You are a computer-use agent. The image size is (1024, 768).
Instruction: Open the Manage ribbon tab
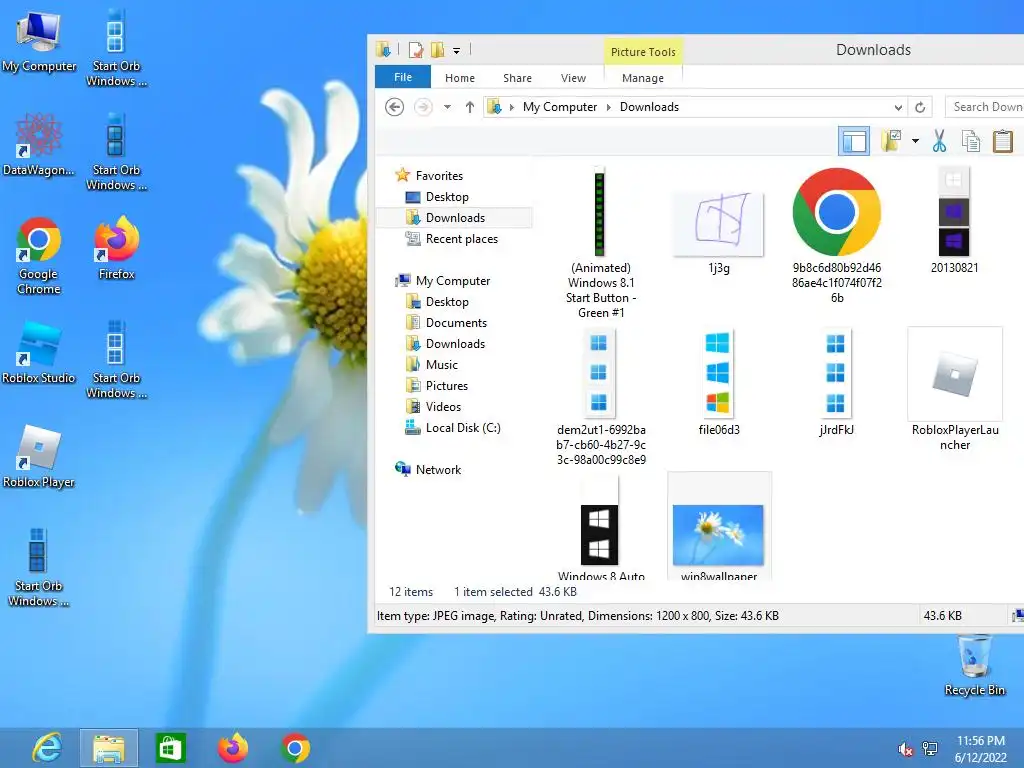pos(643,78)
